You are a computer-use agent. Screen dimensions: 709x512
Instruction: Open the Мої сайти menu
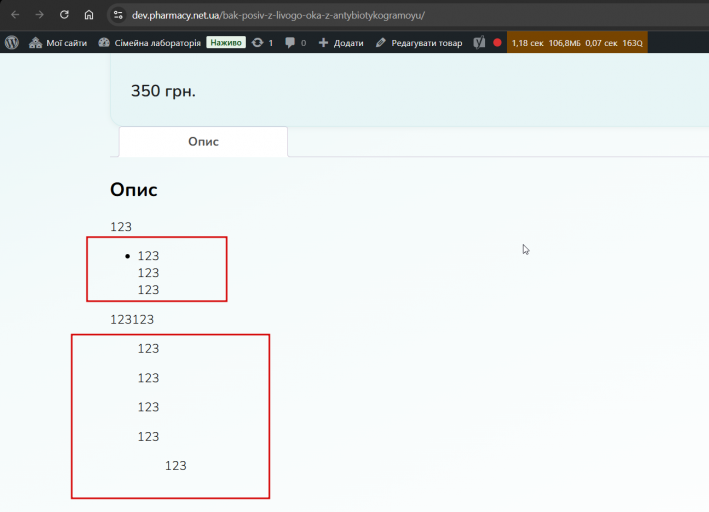[57, 43]
